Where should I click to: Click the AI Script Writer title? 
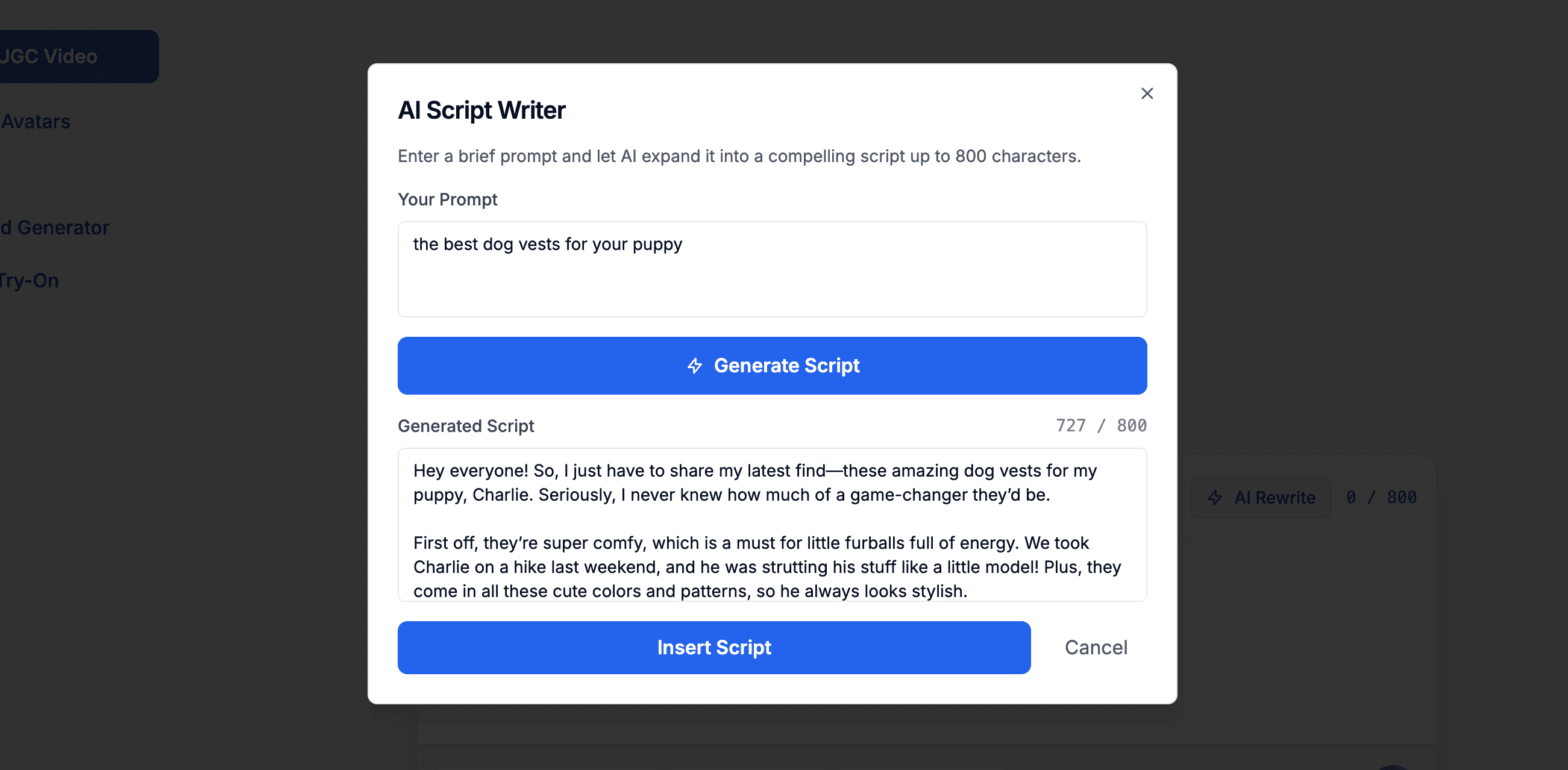pyautogui.click(x=481, y=110)
